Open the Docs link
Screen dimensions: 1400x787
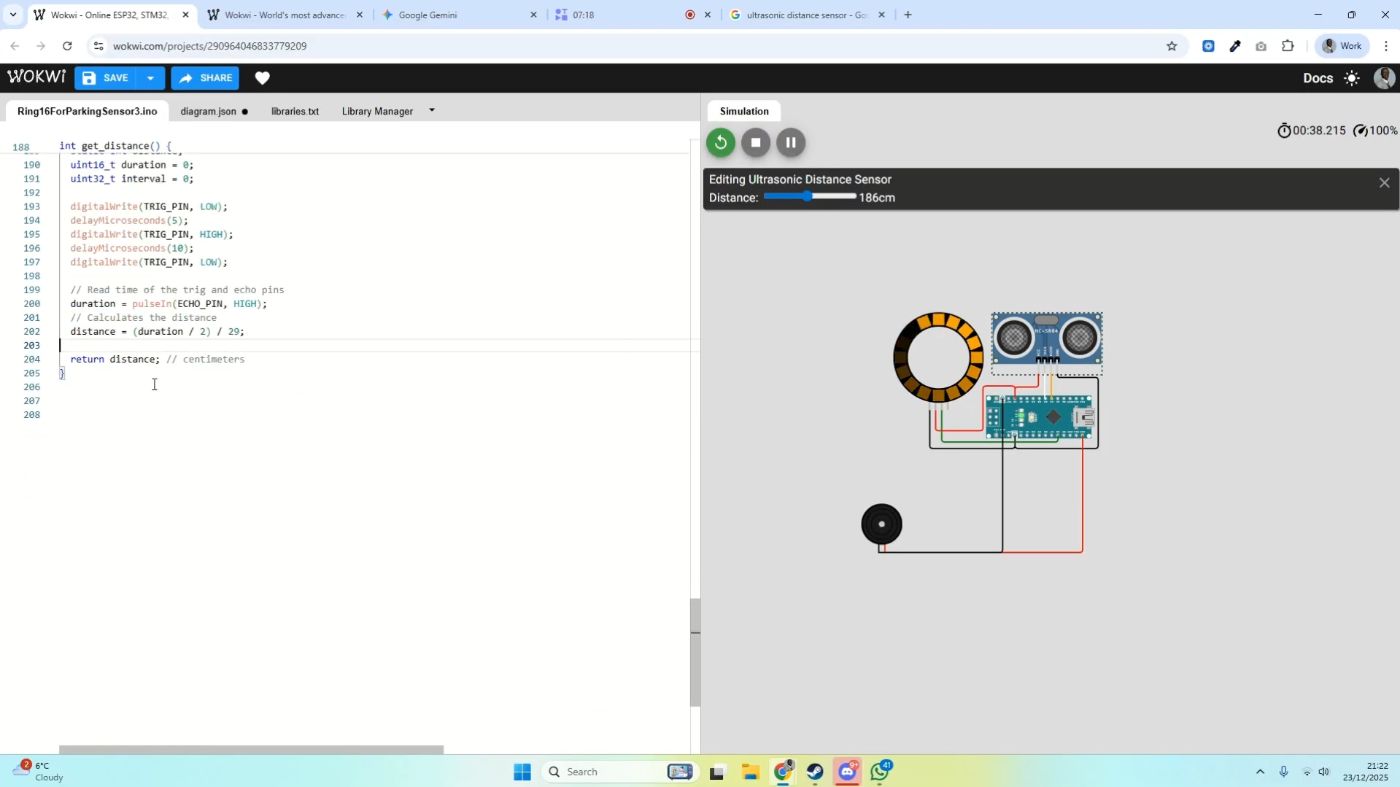point(1317,78)
